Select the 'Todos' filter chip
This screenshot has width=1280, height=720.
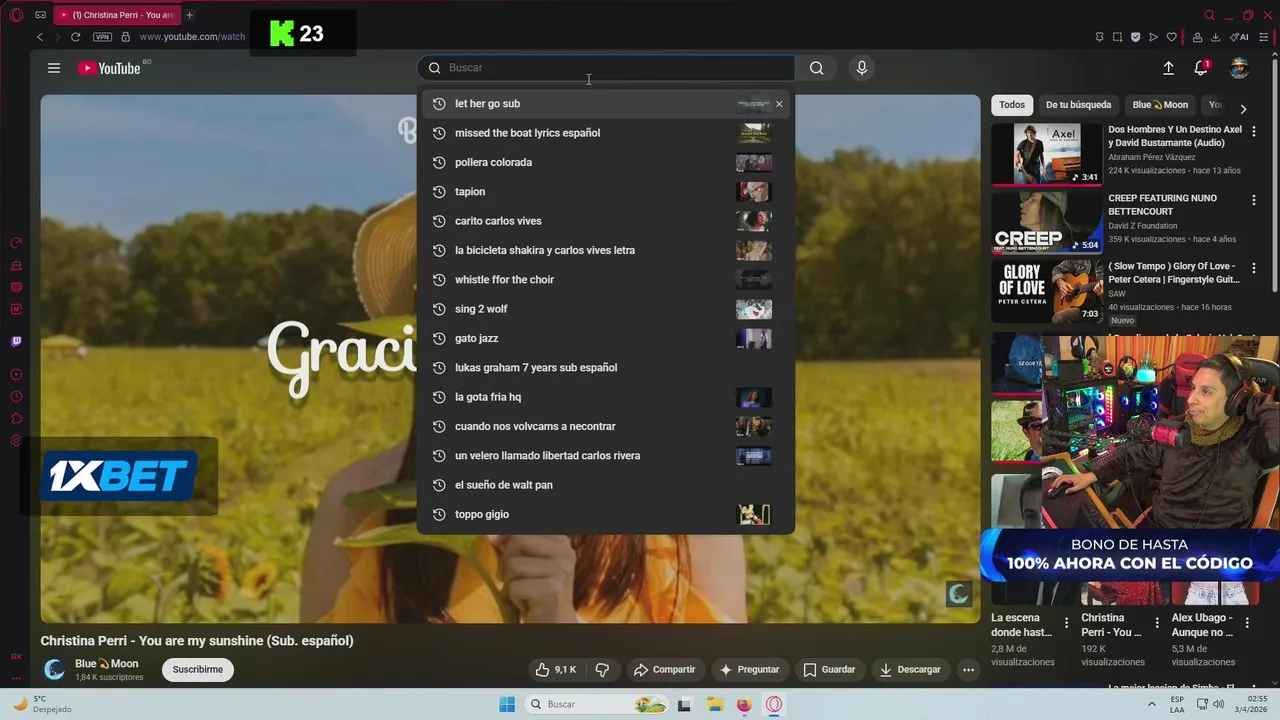click(x=1012, y=105)
